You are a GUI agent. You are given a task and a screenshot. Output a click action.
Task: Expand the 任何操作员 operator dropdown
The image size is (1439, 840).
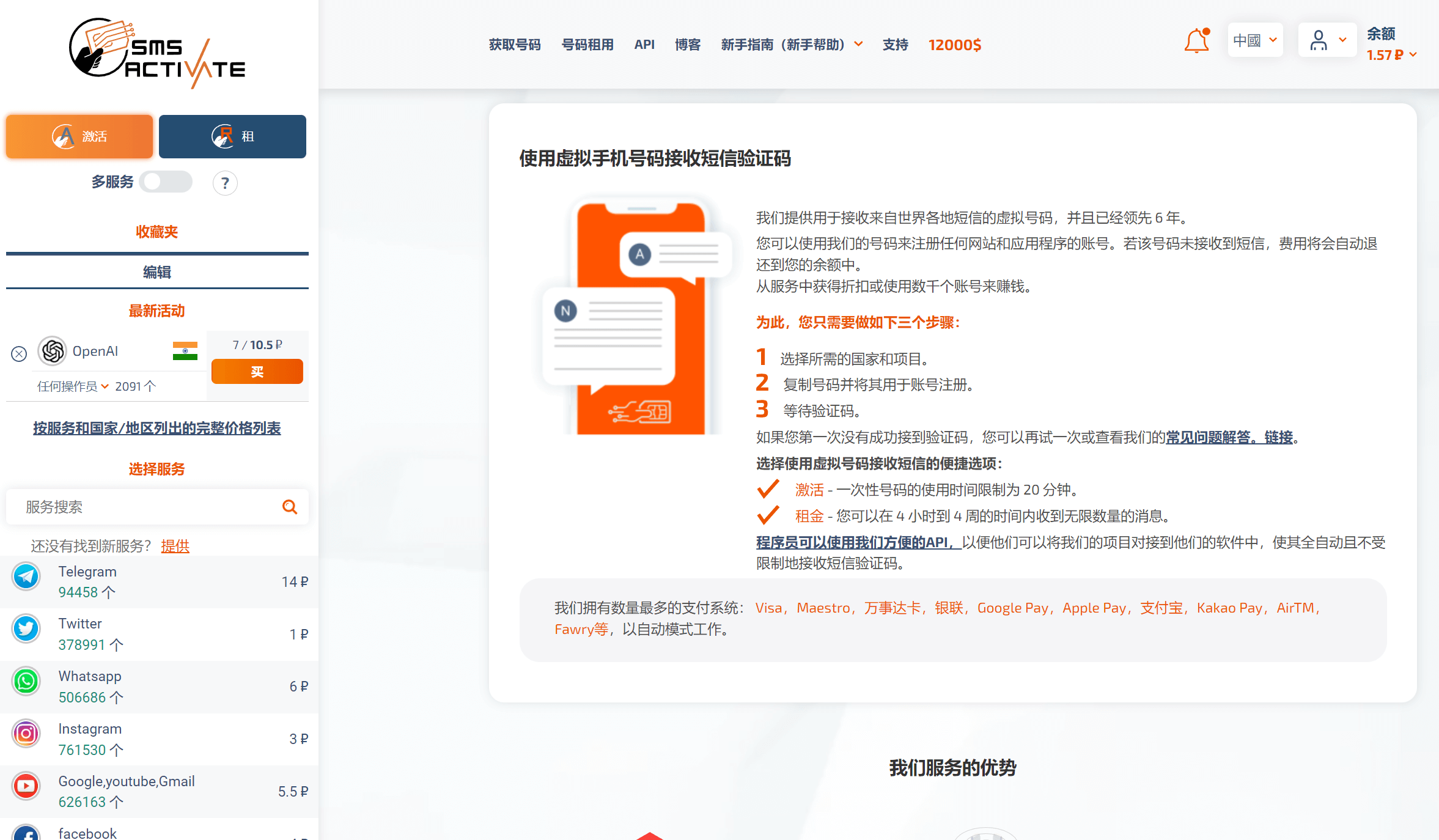coord(73,386)
